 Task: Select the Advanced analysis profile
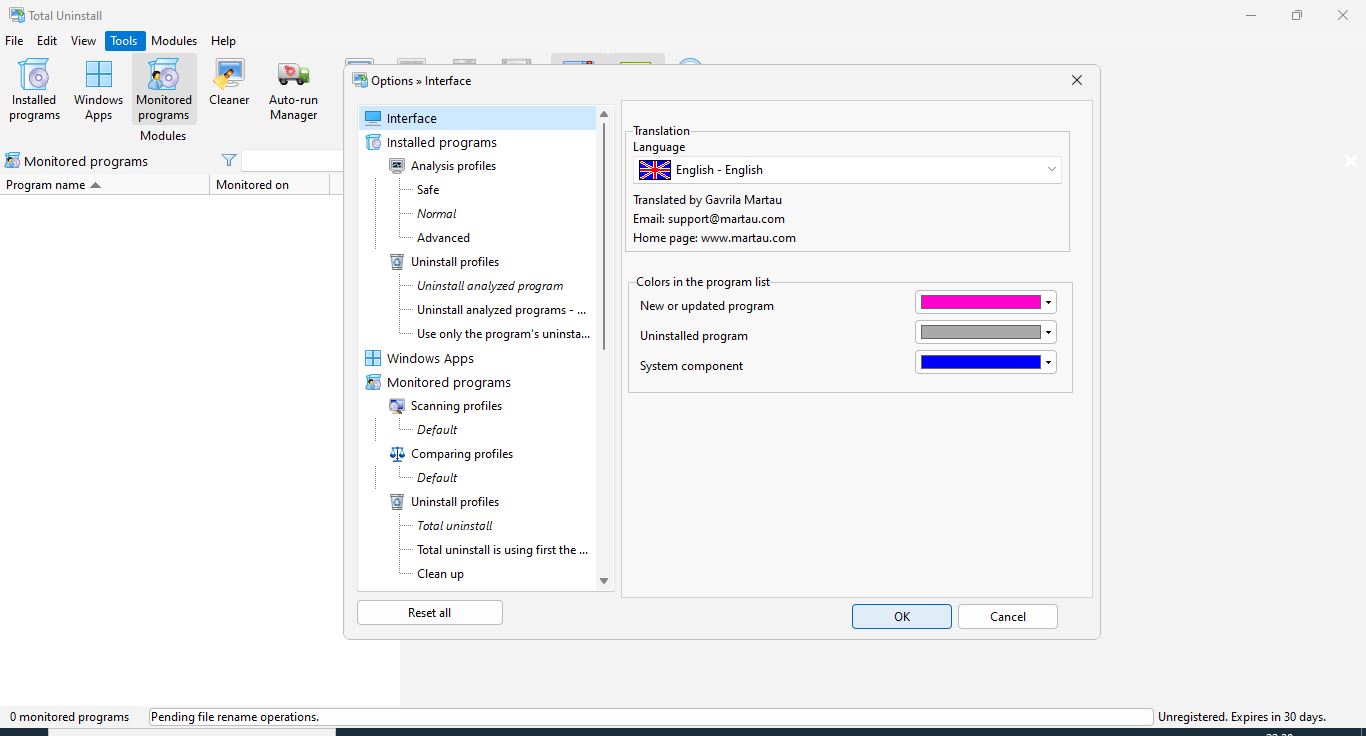click(443, 238)
